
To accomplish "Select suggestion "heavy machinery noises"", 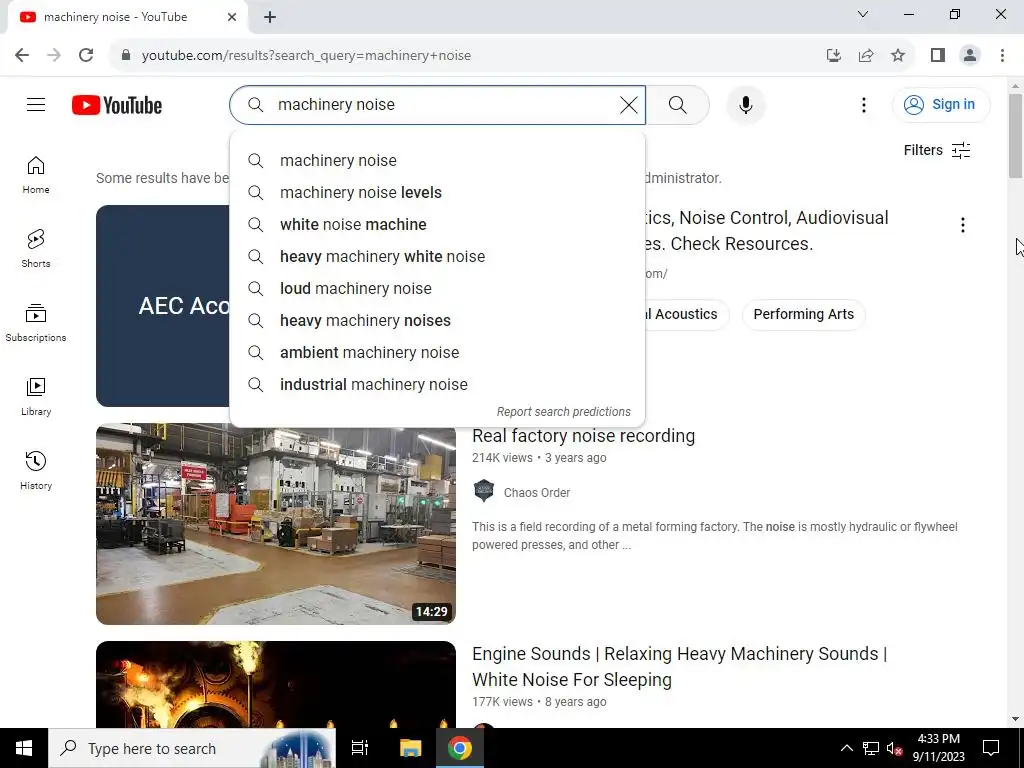I will 437,321.
